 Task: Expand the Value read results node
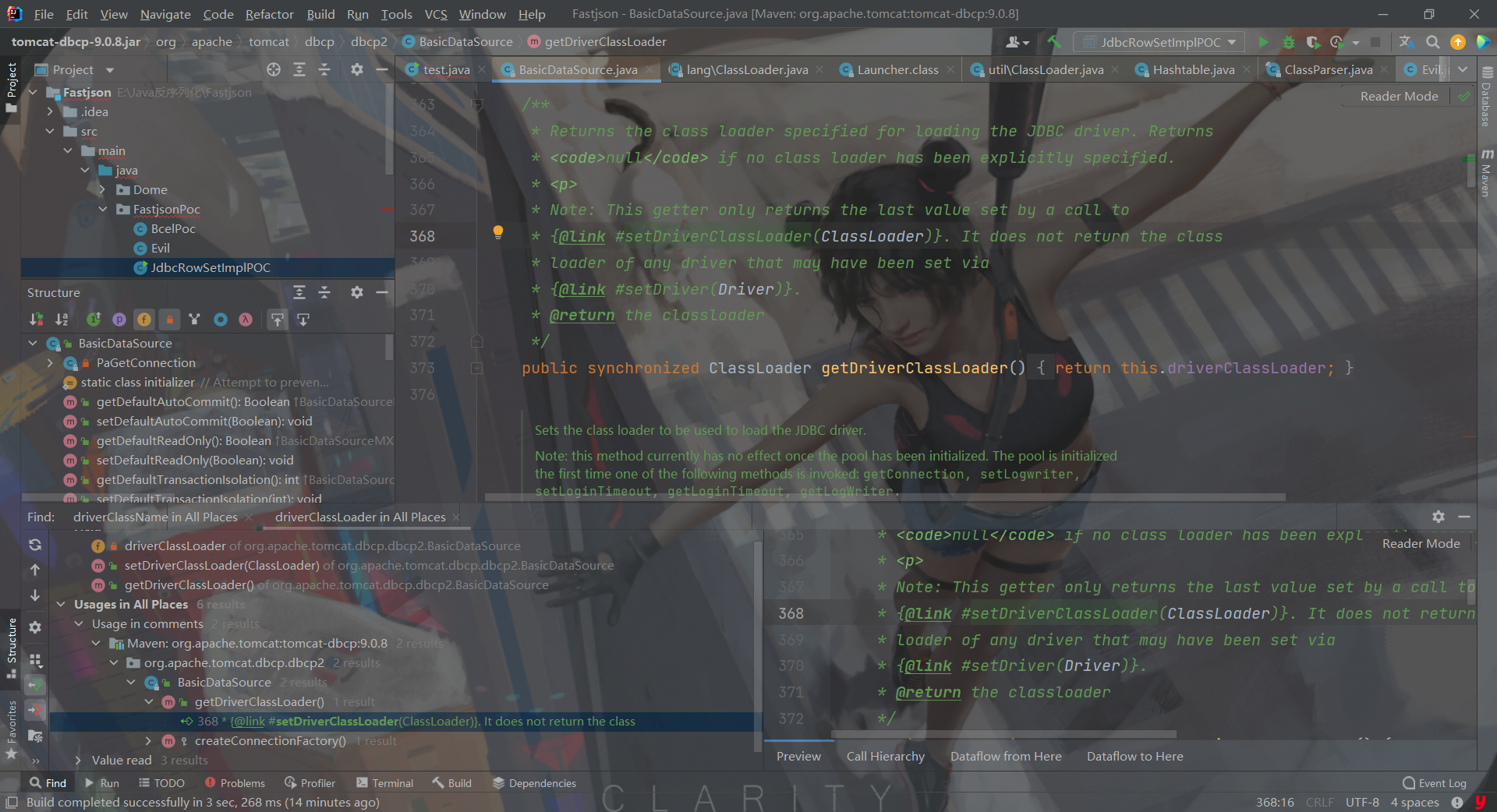click(78, 760)
